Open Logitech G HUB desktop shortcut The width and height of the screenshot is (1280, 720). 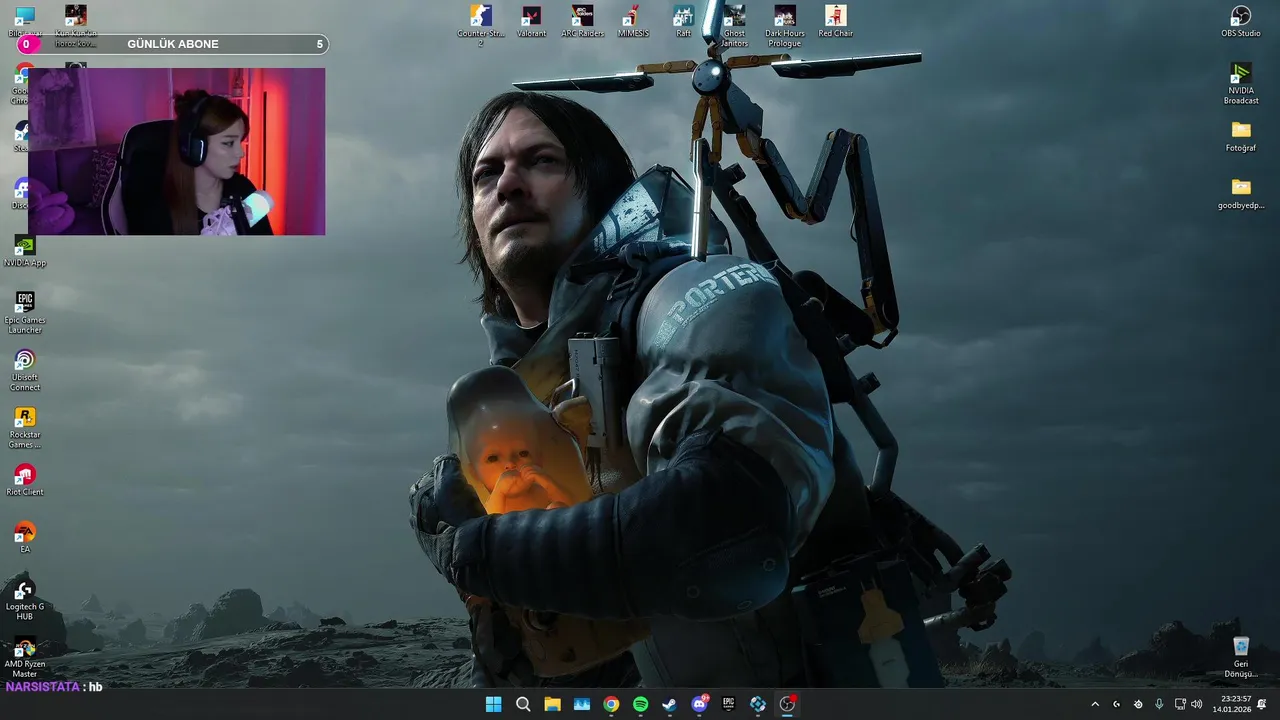(x=25, y=598)
